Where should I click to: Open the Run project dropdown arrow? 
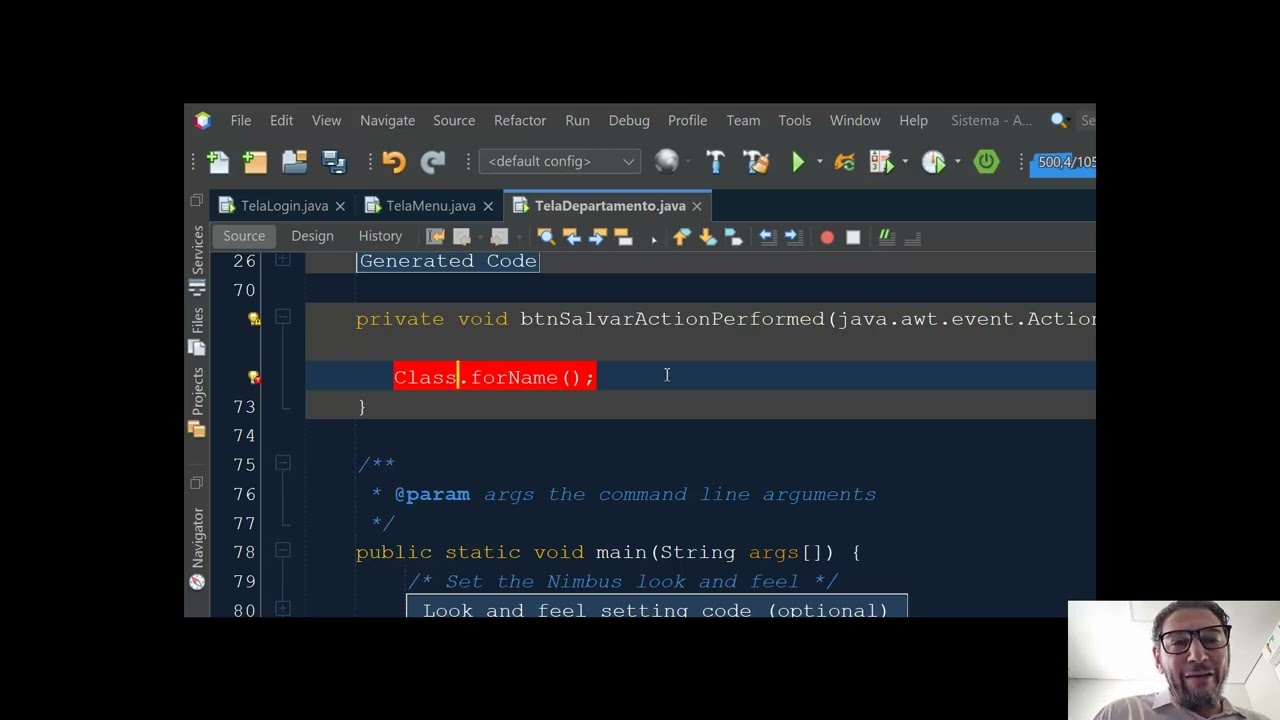819,161
